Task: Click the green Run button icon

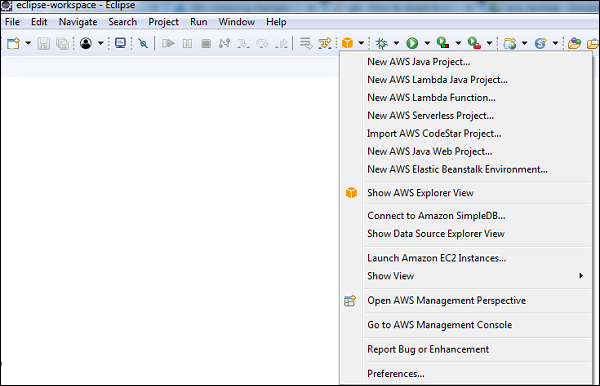Action: [x=412, y=43]
